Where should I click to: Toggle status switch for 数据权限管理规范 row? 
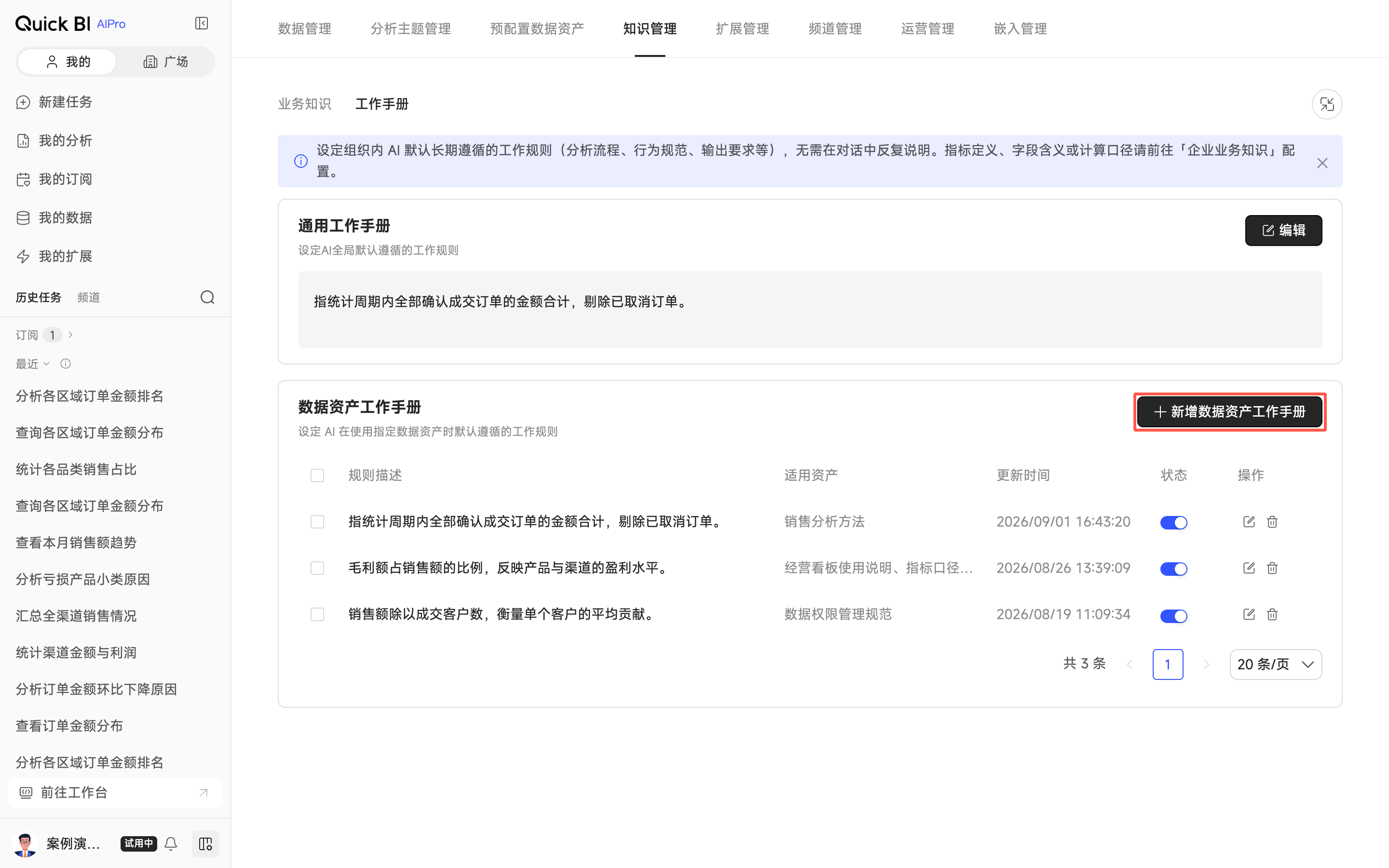[1173, 616]
